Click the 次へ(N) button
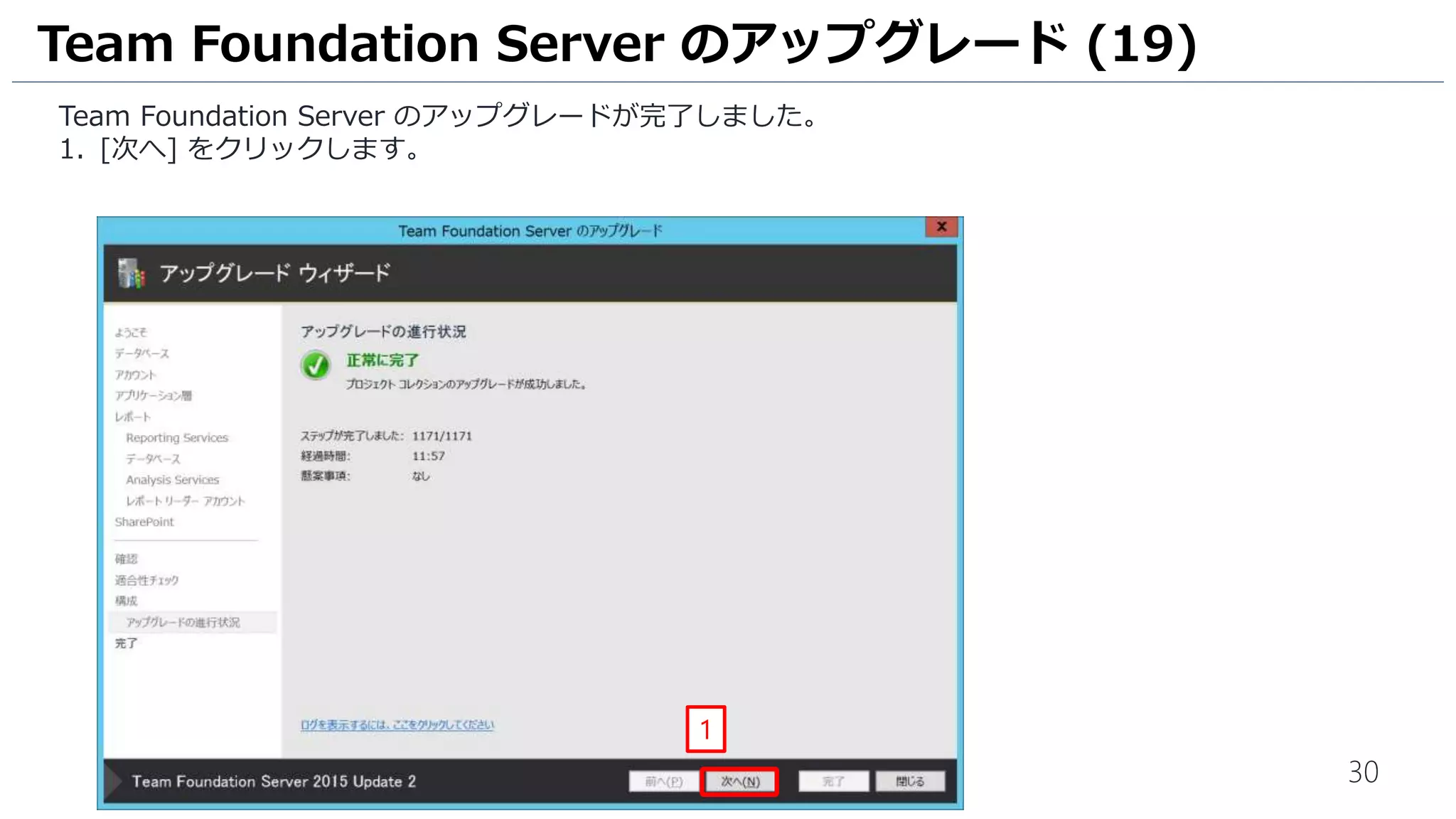This screenshot has width=1456, height=819. [739, 781]
